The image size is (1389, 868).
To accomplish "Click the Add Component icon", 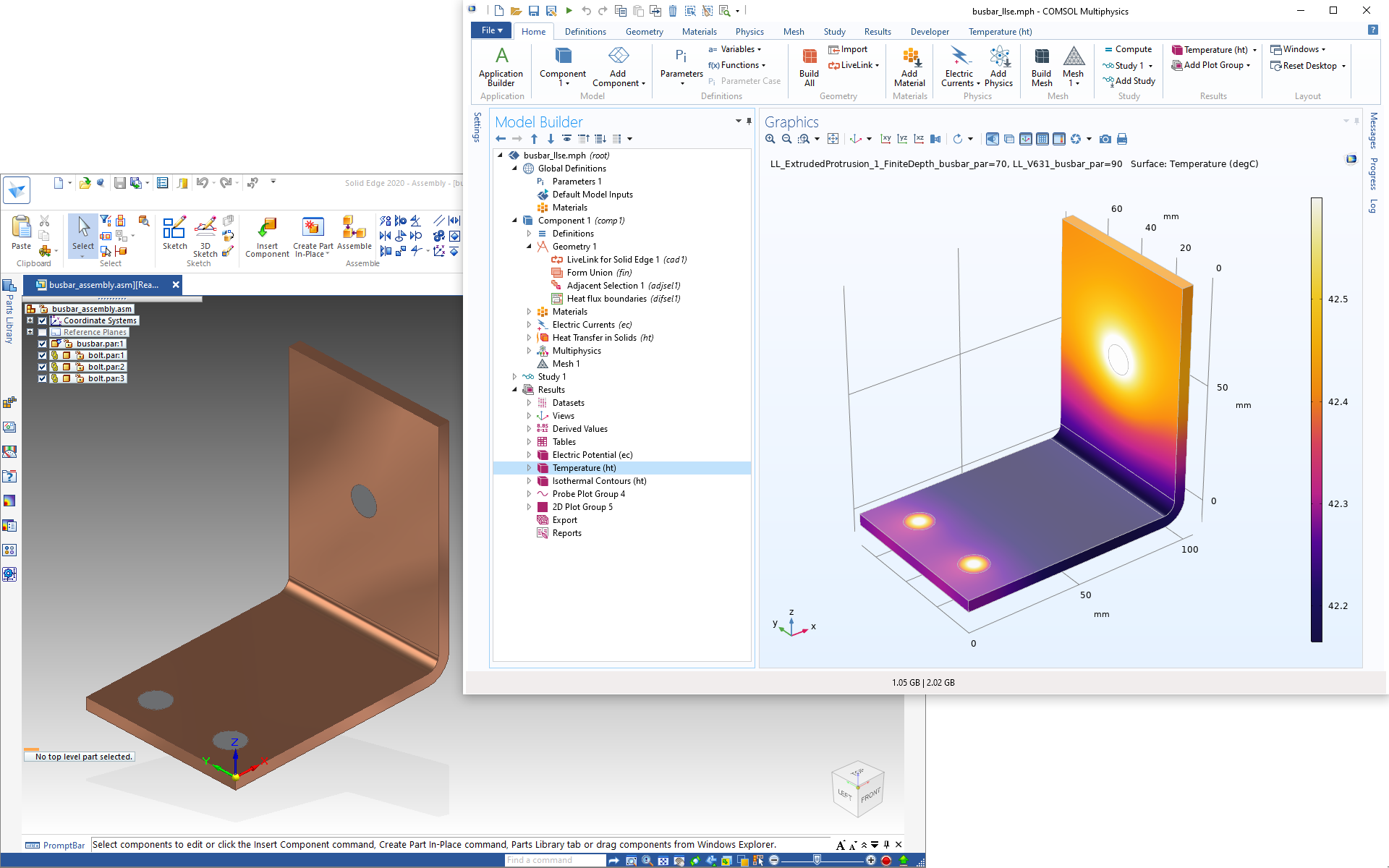I will 618,67.
